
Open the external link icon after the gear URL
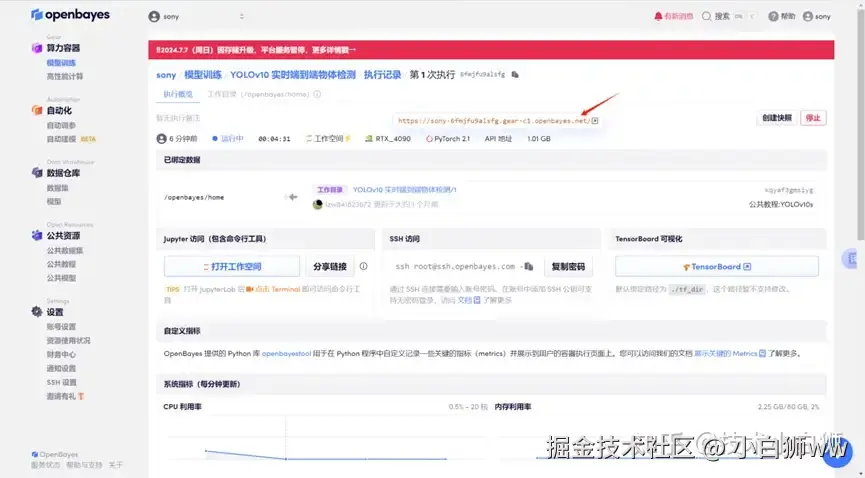click(595, 121)
